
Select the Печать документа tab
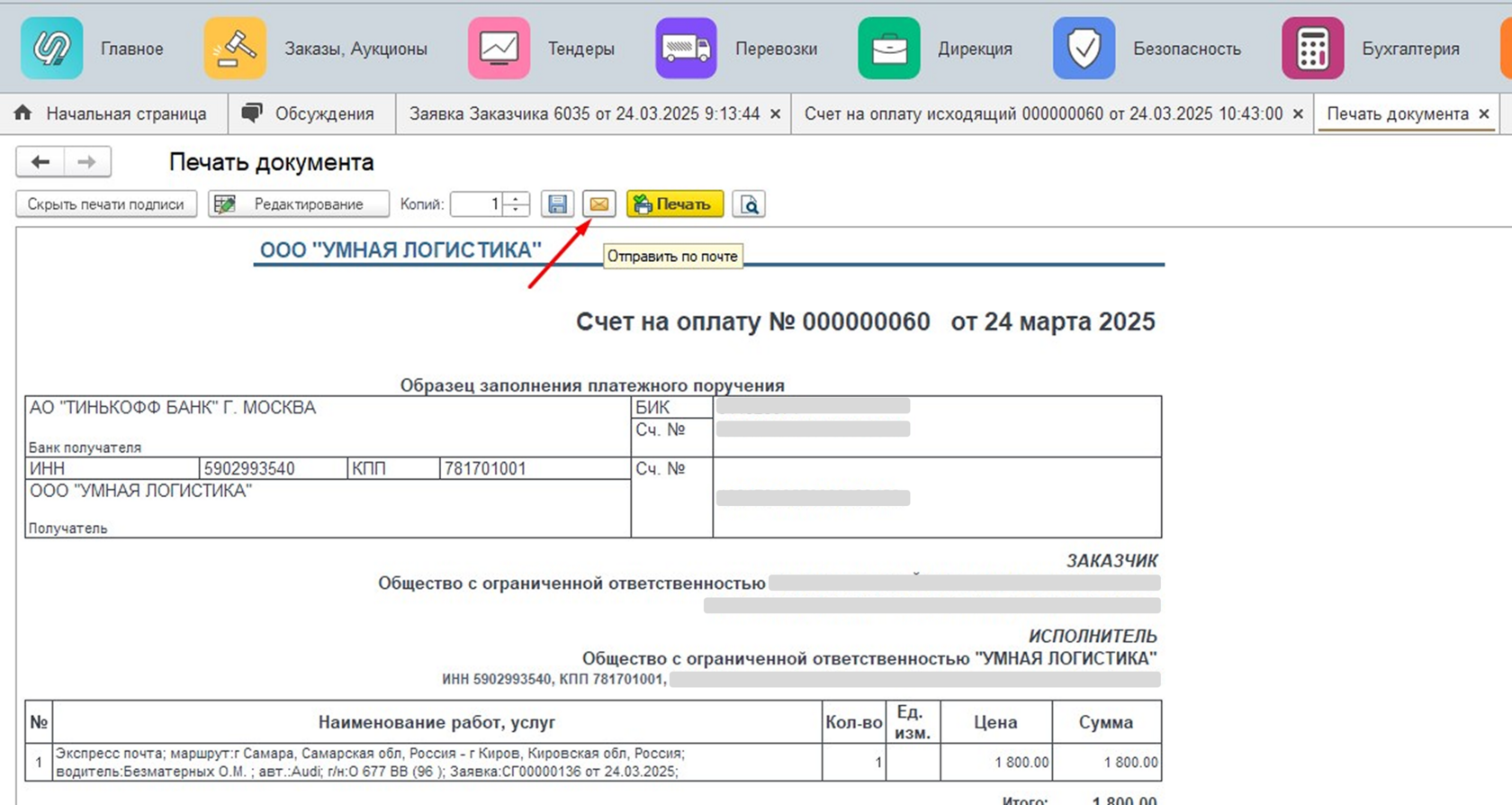coord(1398,113)
